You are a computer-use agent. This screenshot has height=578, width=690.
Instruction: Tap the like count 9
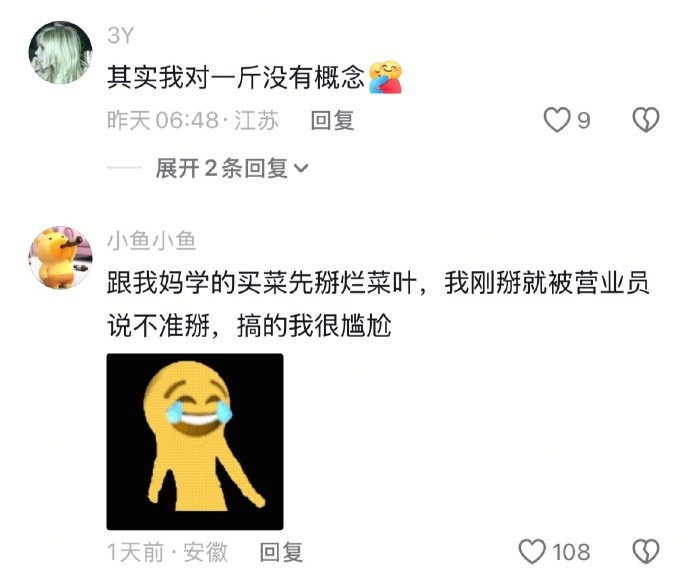point(584,120)
